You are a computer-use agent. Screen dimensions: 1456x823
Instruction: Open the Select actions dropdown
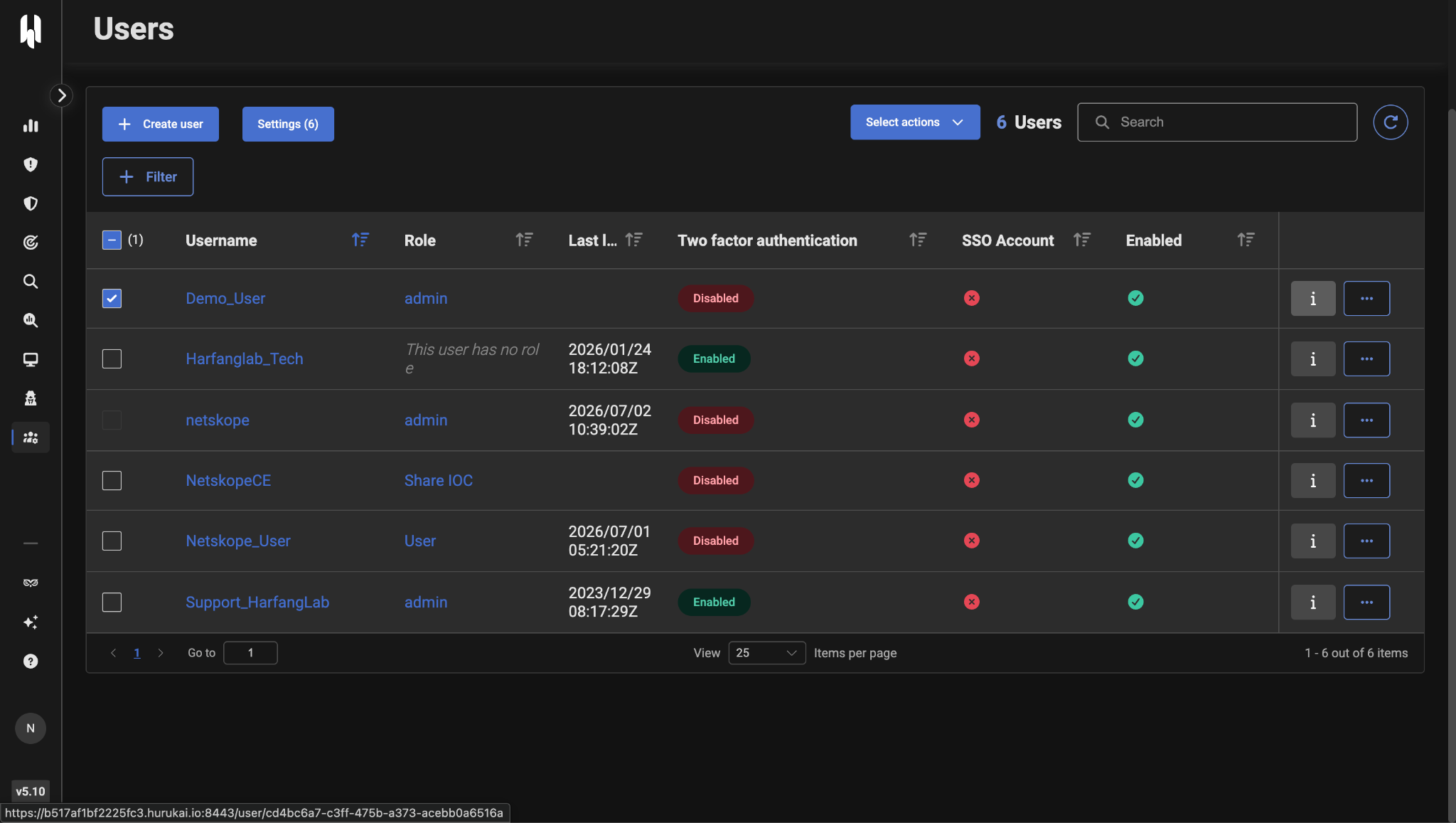[x=915, y=122]
